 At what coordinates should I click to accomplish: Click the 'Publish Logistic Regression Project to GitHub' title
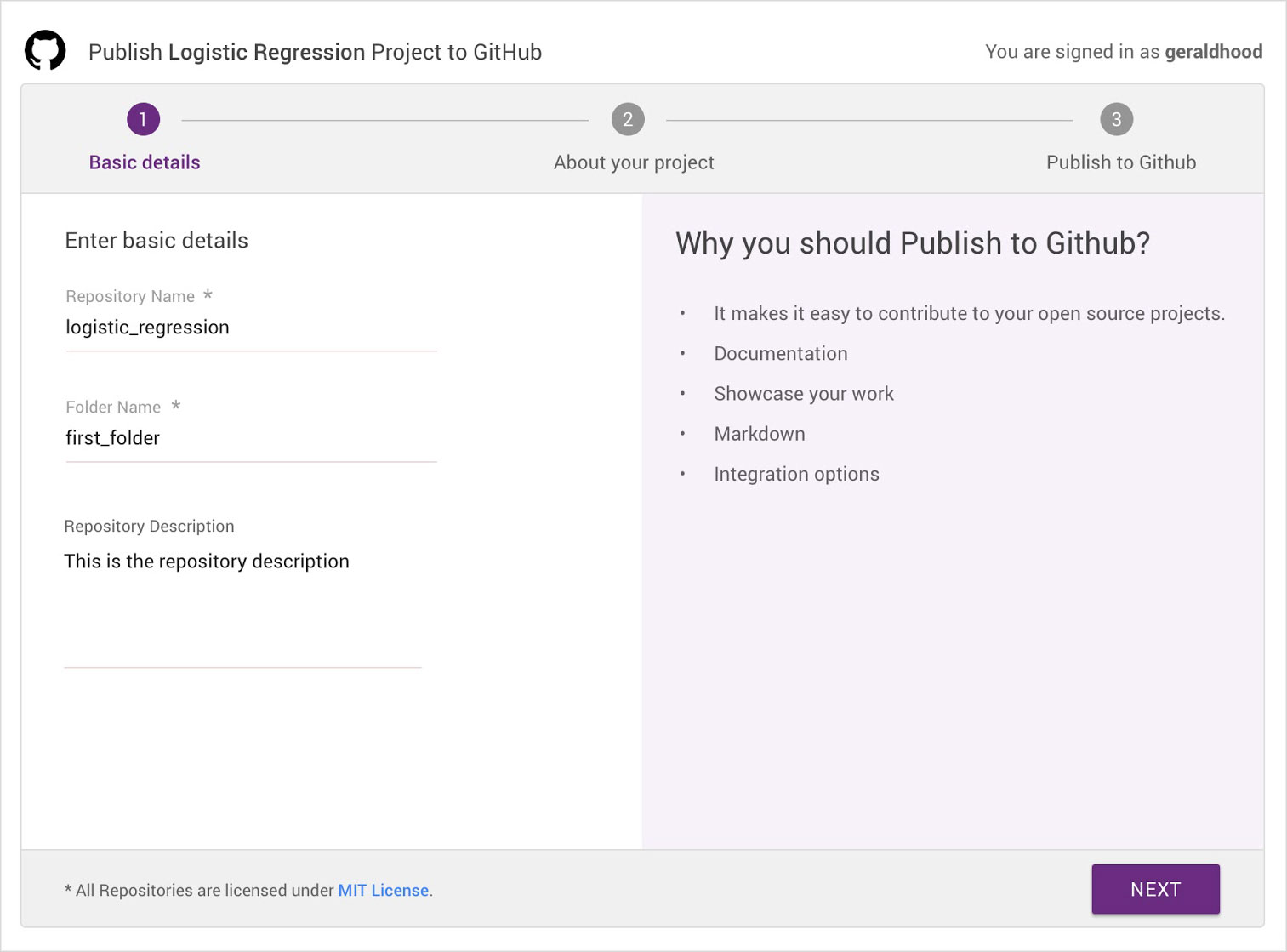315,52
